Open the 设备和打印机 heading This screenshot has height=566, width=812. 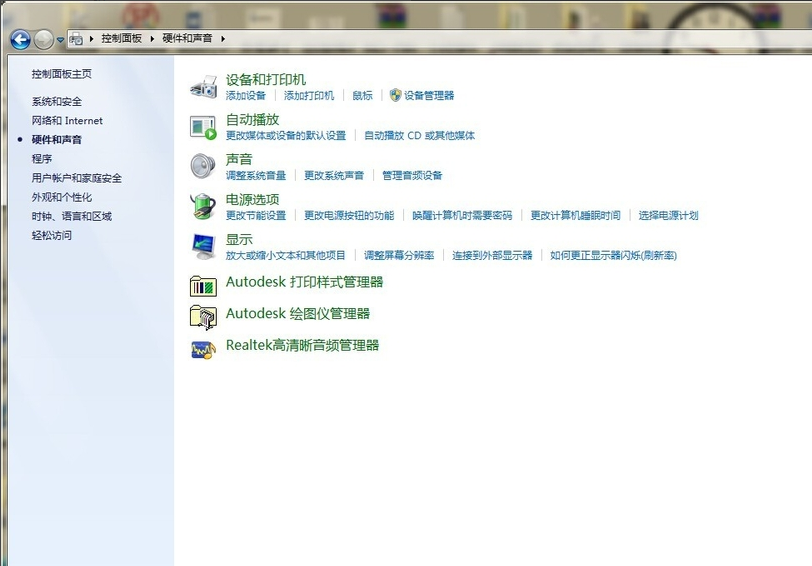266,80
